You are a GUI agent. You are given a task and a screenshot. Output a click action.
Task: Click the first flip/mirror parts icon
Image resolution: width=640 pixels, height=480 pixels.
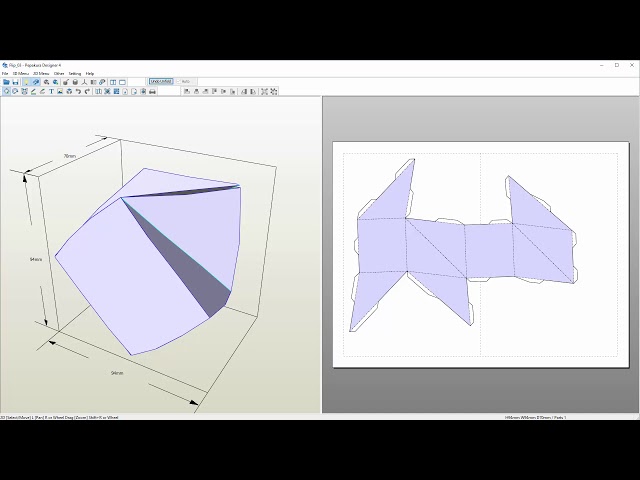click(244, 91)
